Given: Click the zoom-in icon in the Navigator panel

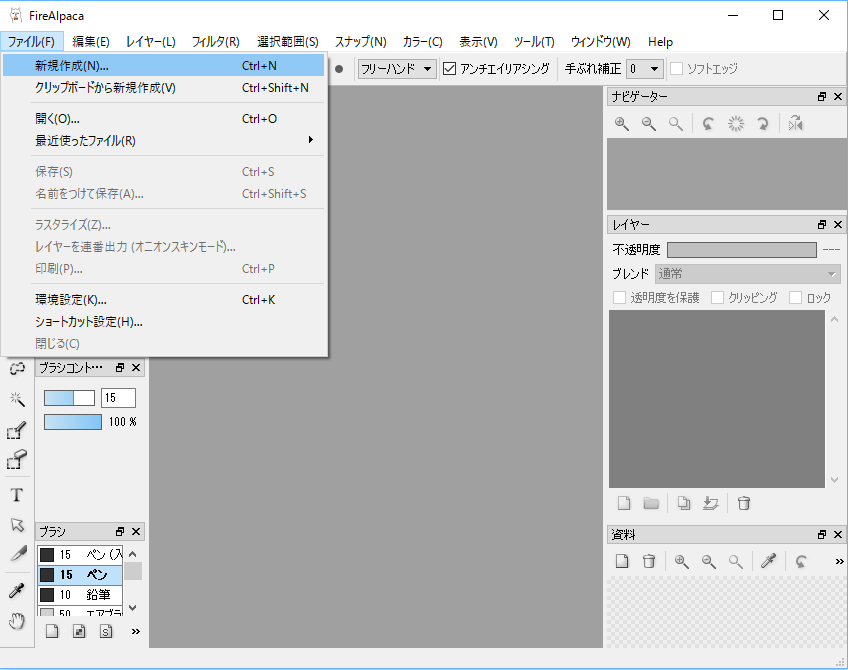Looking at the screenshot, I should pos(622,123).
